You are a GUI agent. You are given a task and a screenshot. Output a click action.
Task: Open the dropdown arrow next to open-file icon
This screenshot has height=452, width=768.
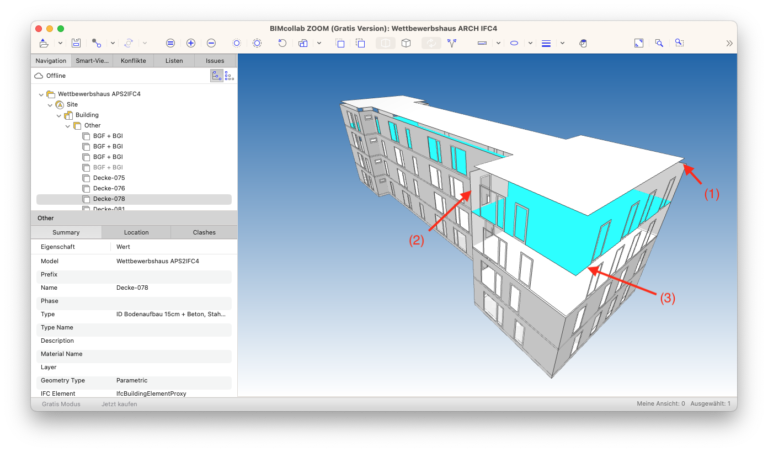point(60,43)
